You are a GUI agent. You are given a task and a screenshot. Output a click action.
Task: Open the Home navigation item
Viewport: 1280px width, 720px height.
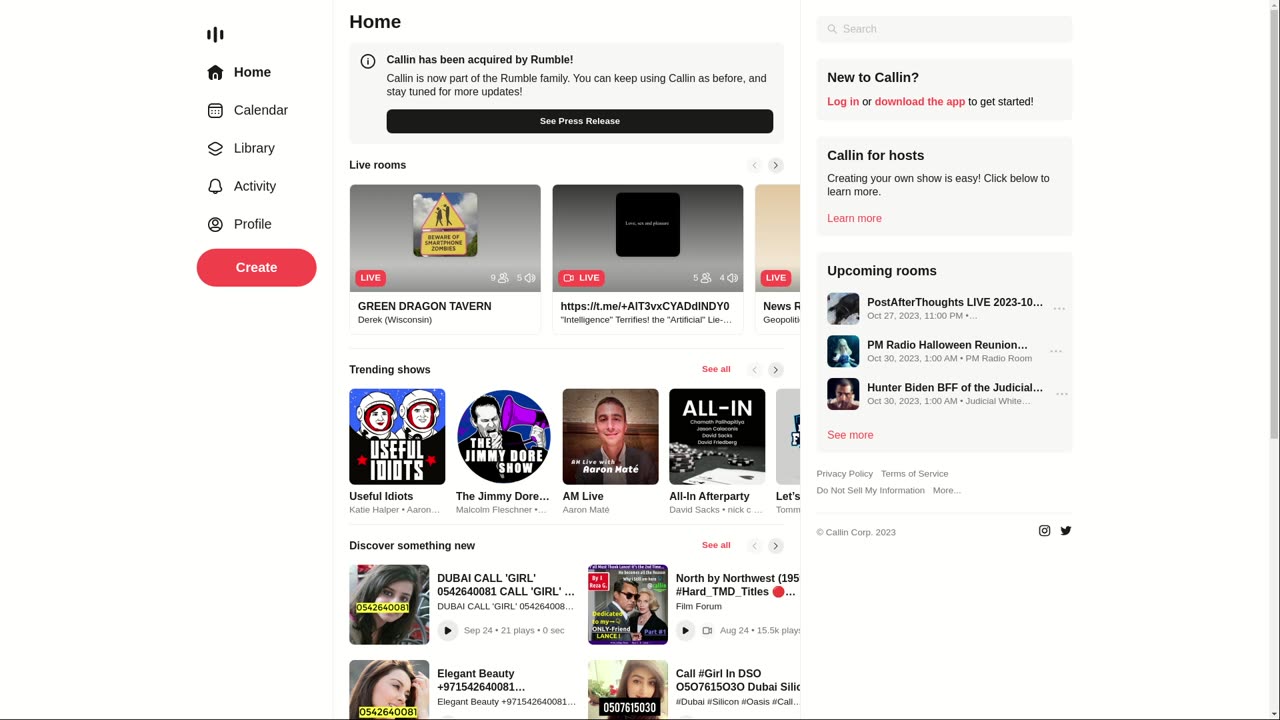click(x=239, y=72)
